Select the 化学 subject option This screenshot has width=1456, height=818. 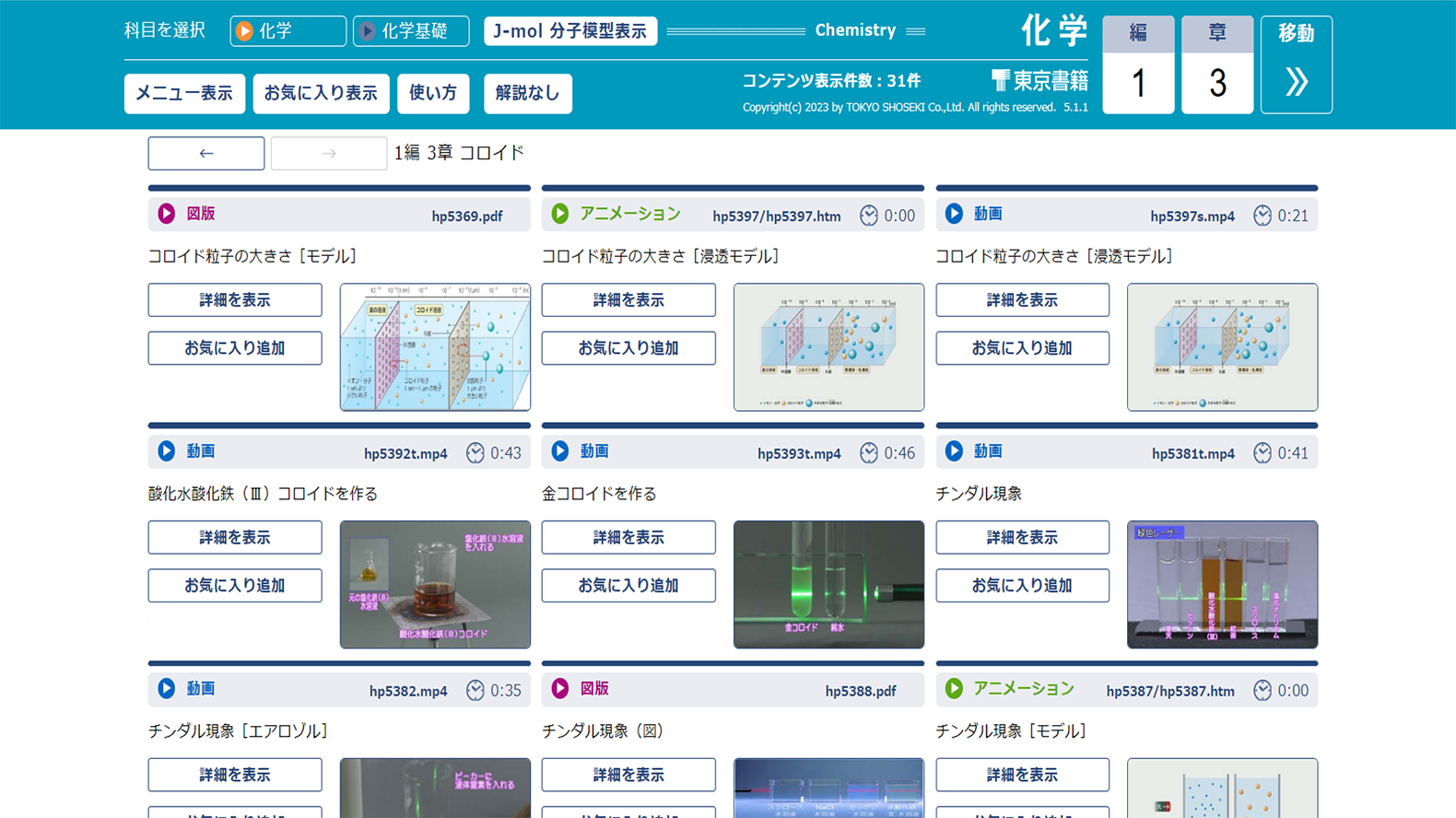coord(288,31)
